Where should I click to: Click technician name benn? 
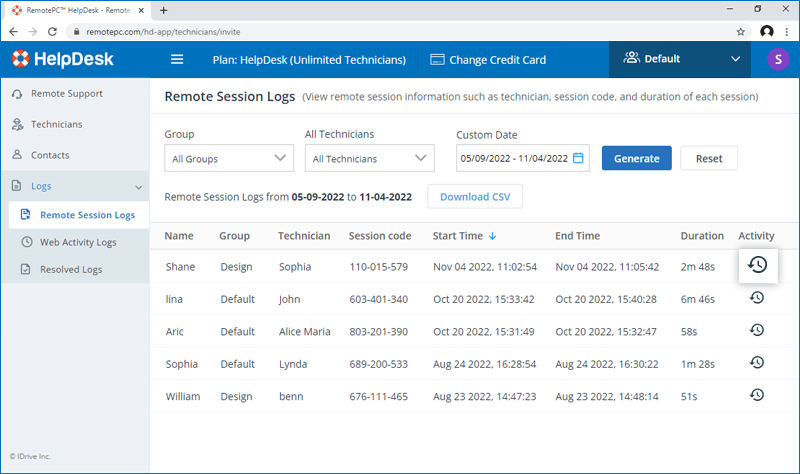[291, 396]
